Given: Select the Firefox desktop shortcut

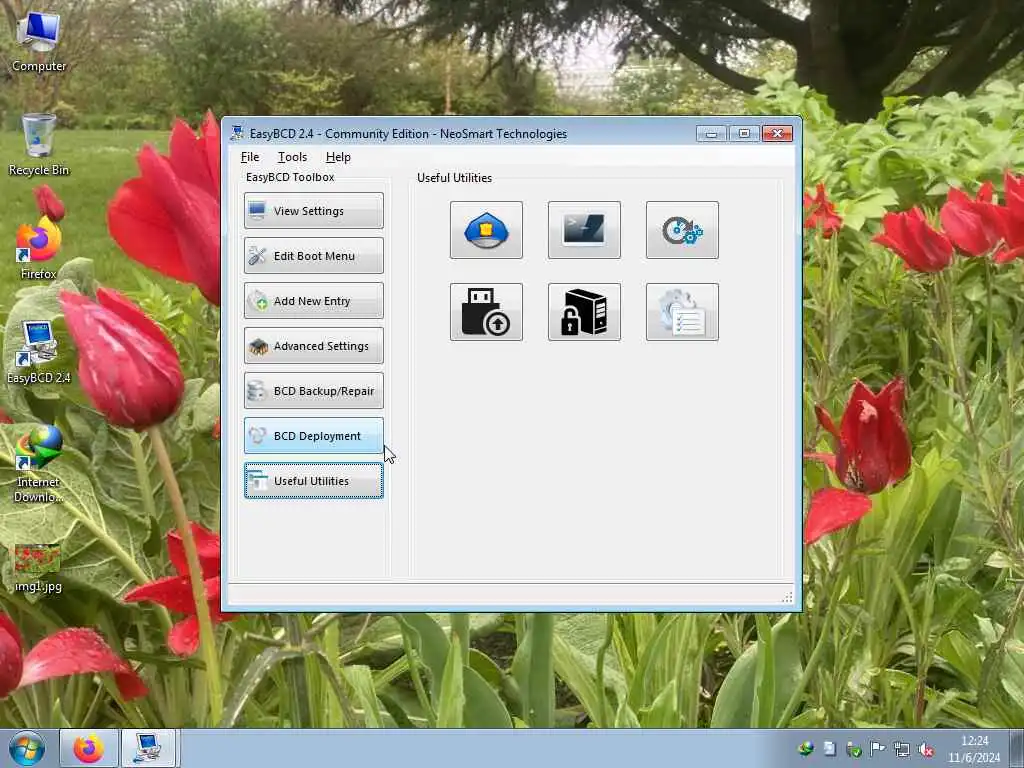Looking at the screenshot, I should pos(39,248).
